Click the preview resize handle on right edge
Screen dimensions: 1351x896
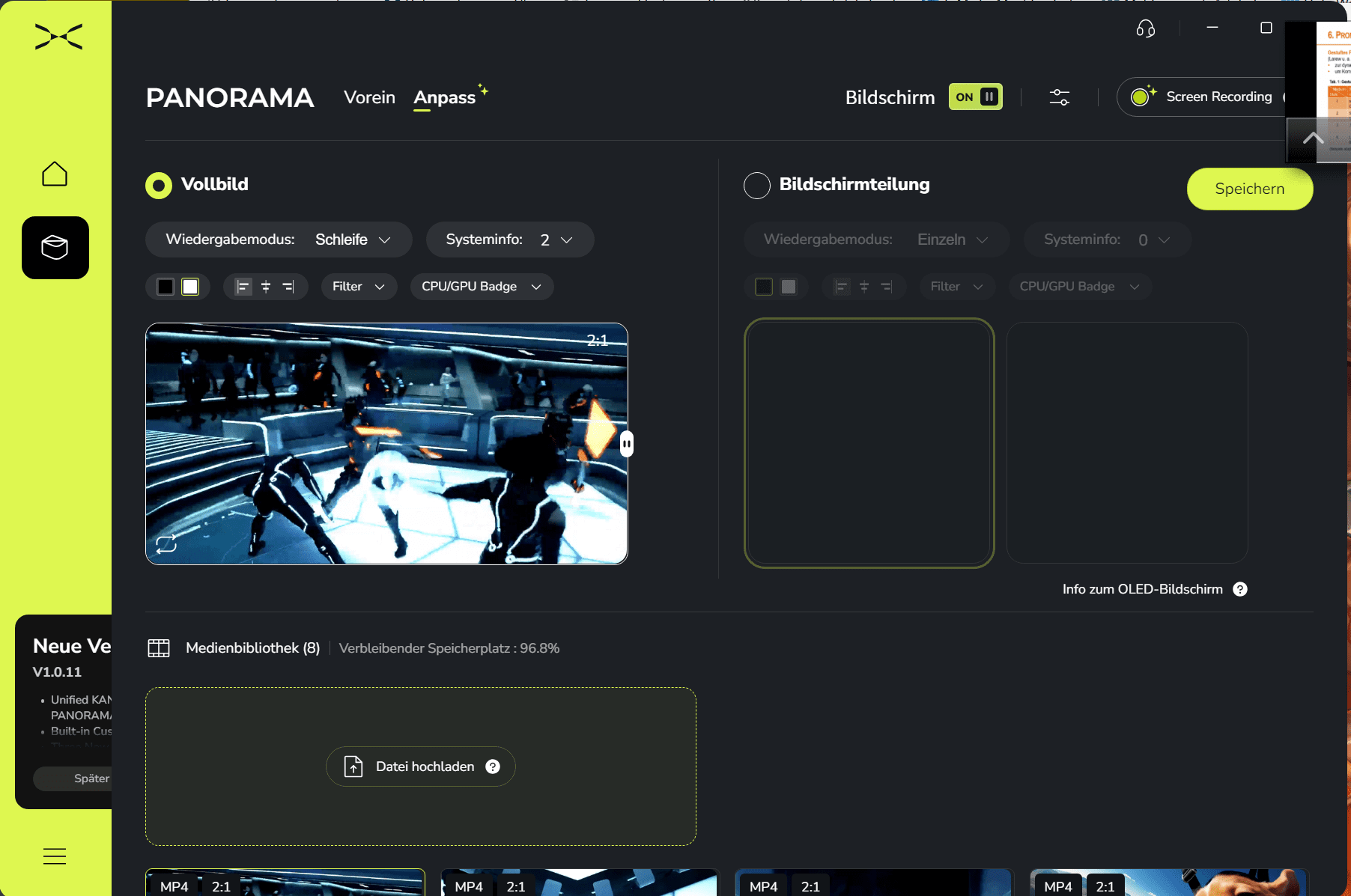pyautogui.click(x=627, y=444)
